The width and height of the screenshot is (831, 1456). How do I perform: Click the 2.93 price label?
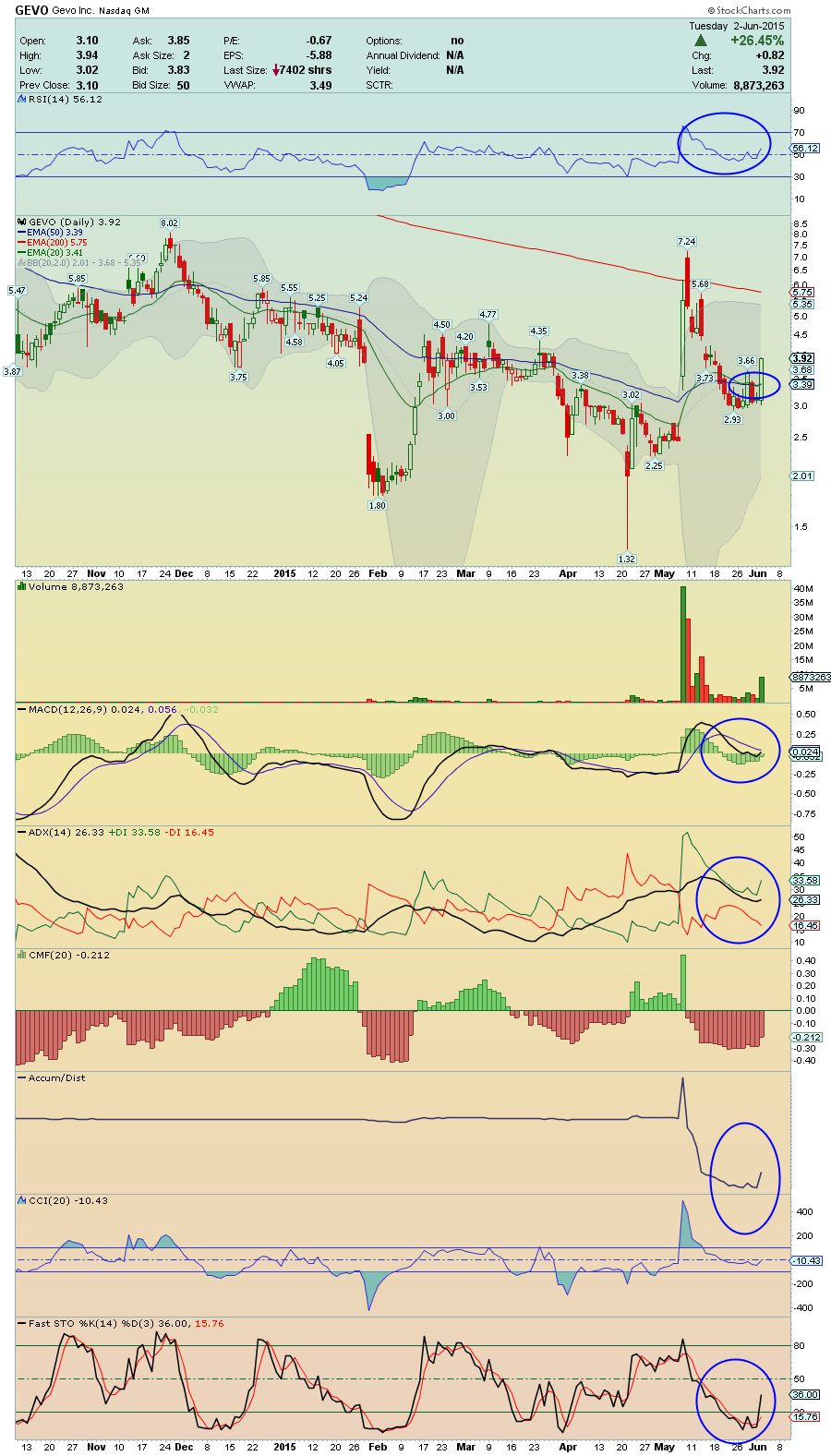tap(732, 419)
